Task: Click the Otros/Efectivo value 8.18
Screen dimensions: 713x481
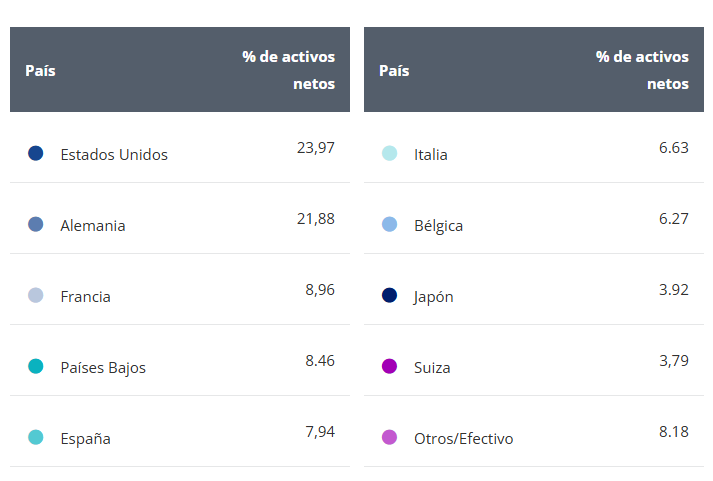Action: click(673, 431)
